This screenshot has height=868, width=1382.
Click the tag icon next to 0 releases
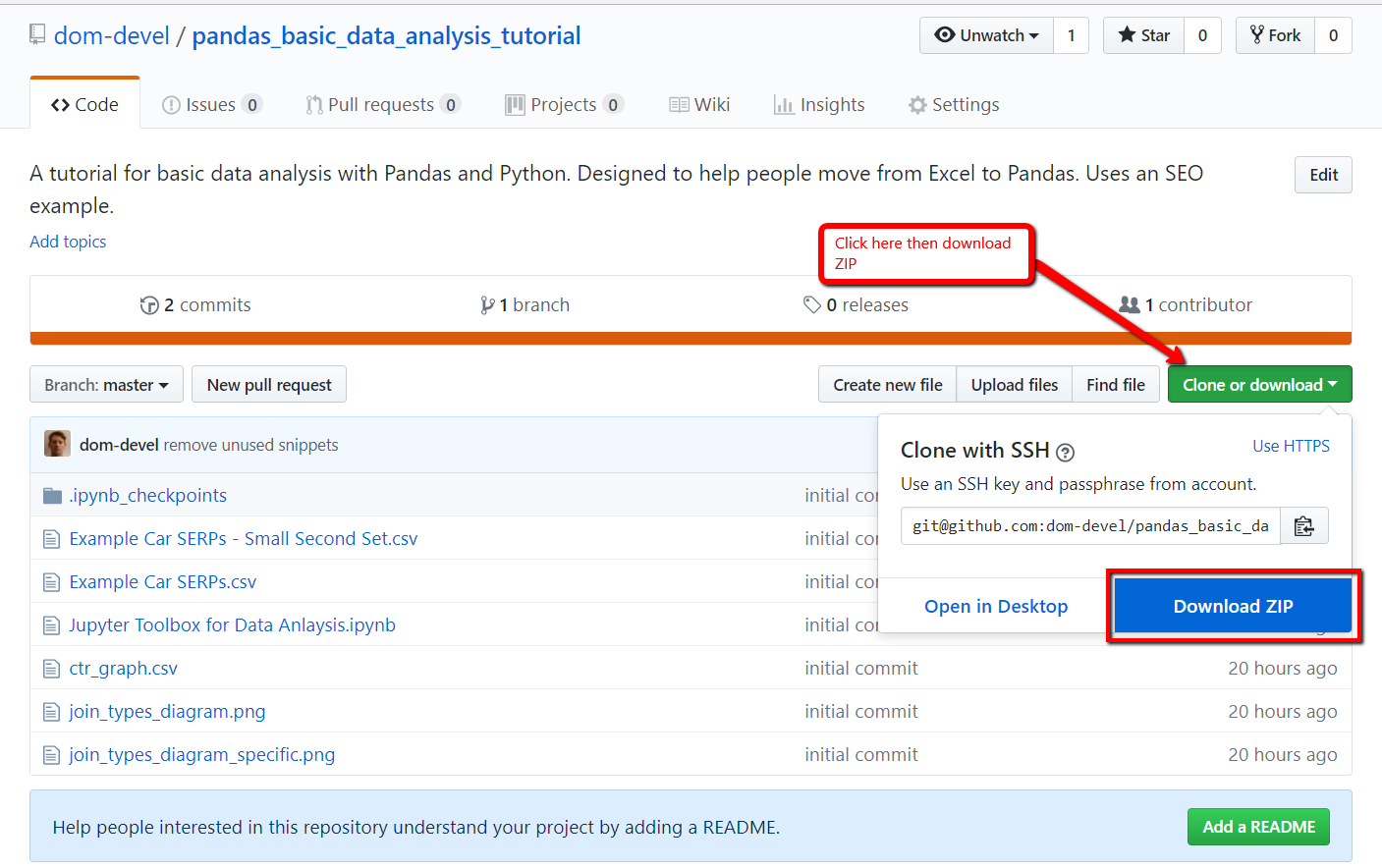pyautogui.click(x=812, y=304)
